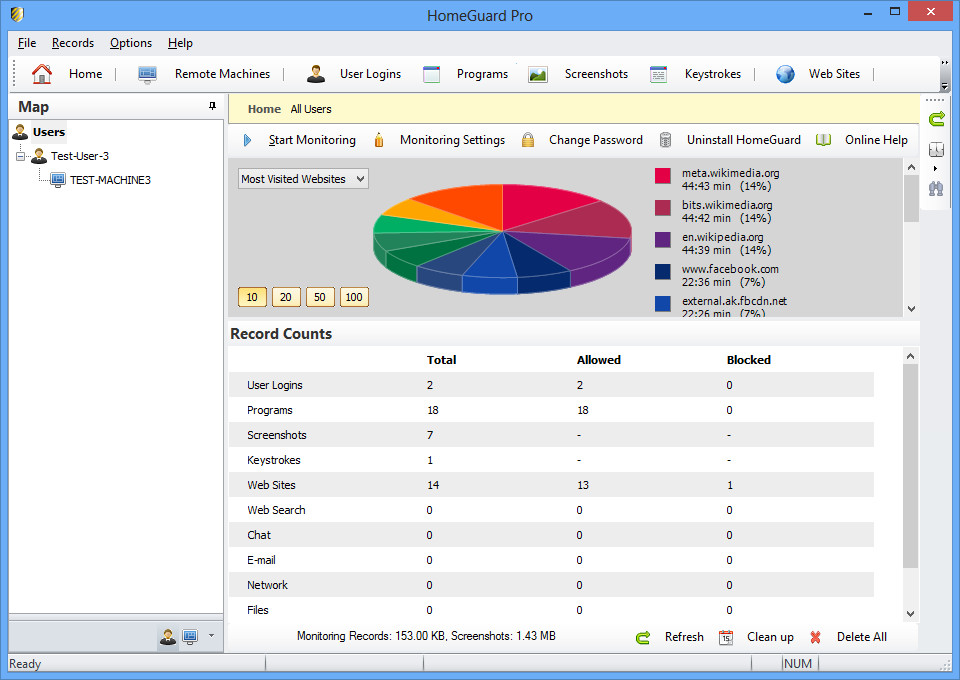Click the Delete All button label
This screenshot has width=960, height=680.
click(x=861, y=637)
